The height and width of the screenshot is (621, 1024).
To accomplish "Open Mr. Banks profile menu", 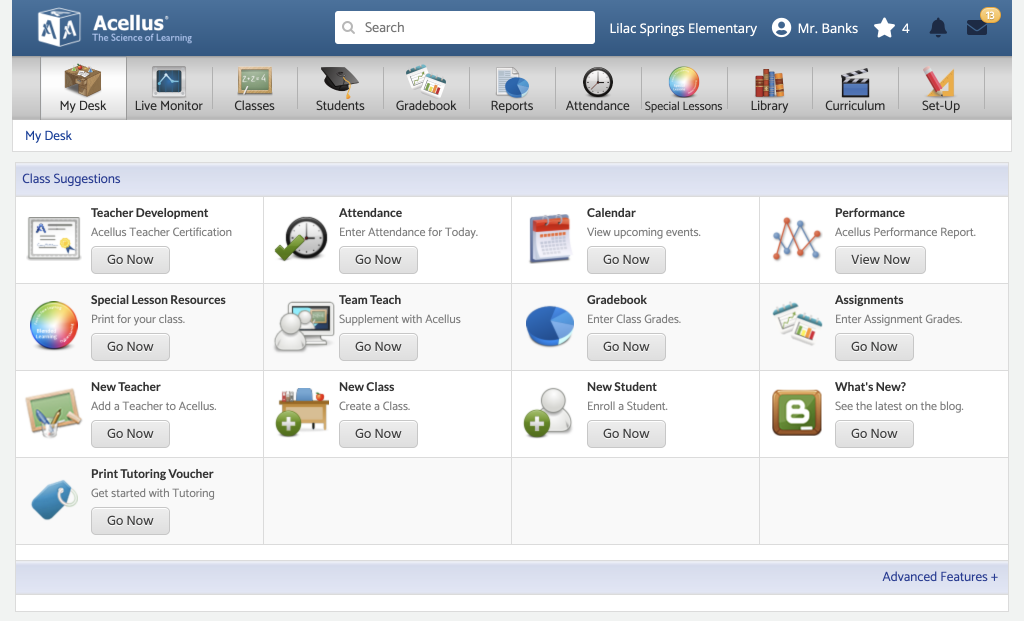I will point(815,27).
